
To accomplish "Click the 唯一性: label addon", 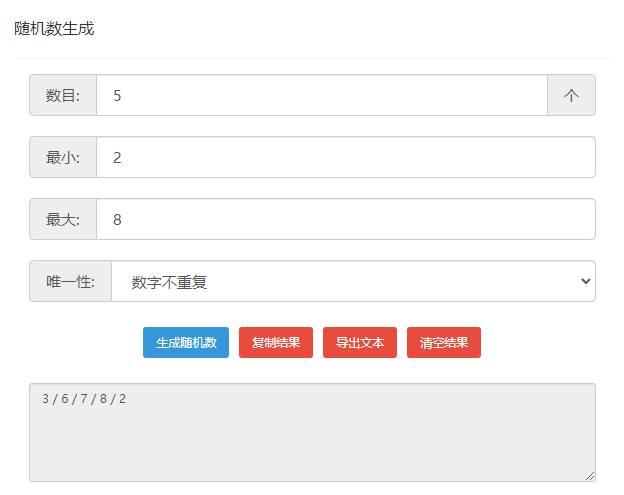I will 70,281.
